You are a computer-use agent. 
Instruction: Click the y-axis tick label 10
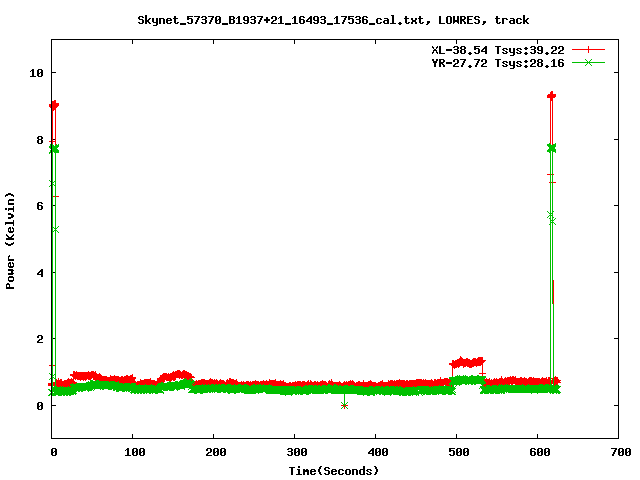click(36, 73)
